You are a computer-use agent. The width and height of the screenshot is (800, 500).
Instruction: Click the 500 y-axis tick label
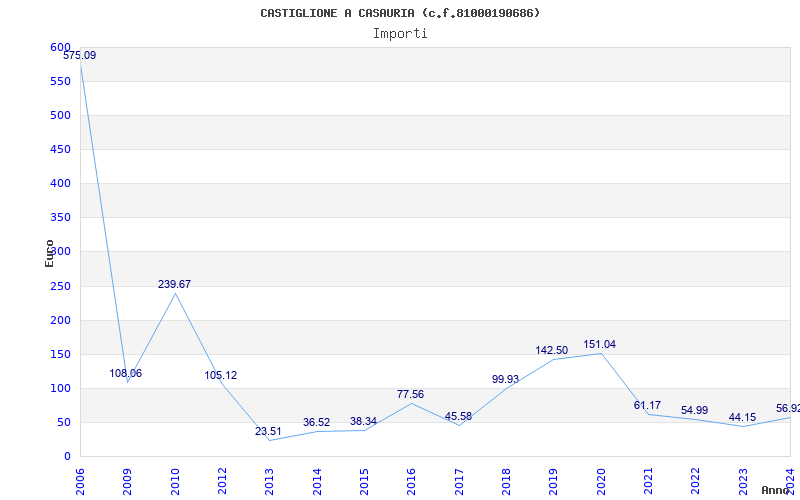point(60,115)
